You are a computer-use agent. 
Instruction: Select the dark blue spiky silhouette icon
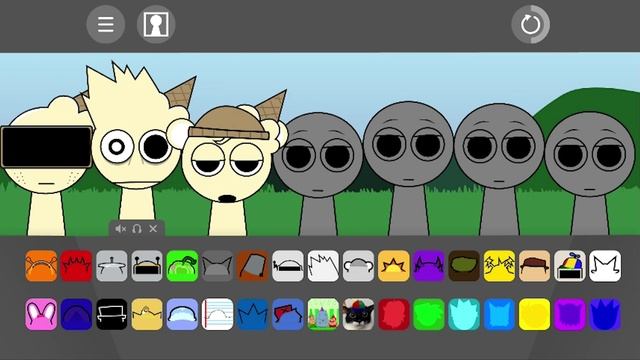605,314
